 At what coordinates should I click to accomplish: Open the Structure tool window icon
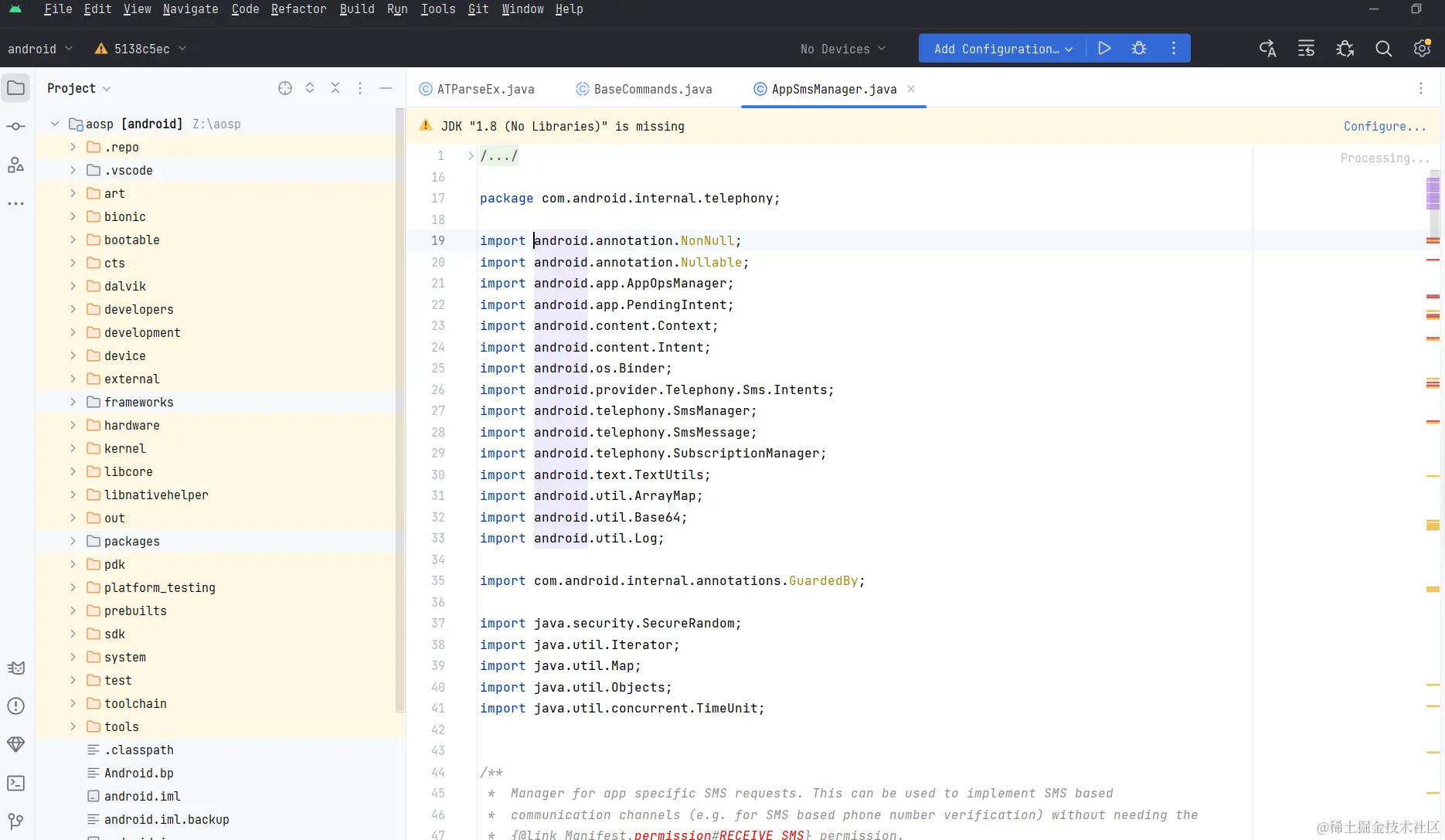tap(16, 165)
